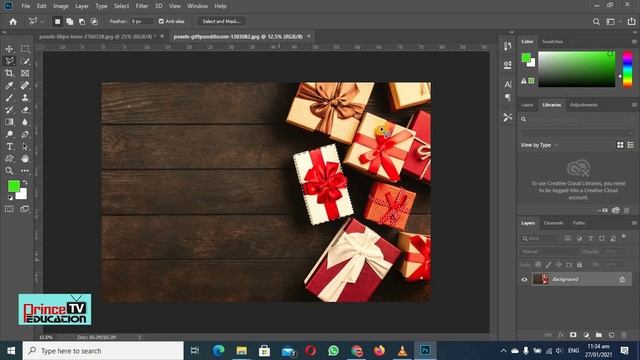This screenshot has width=640, height=360.
Task: Open the Character panel icon in dock
Action: coord(507,84)
